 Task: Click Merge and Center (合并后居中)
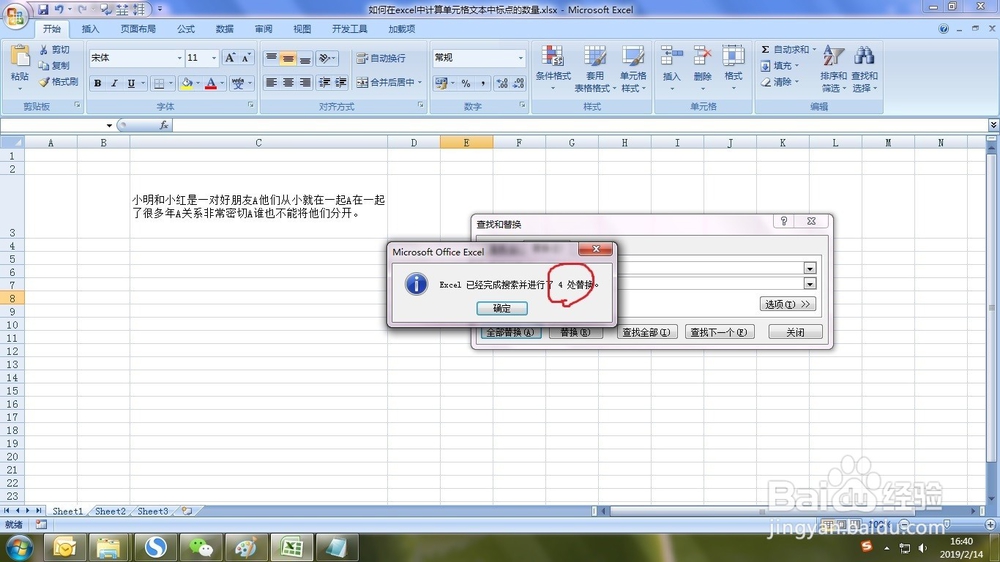point(388,82)
